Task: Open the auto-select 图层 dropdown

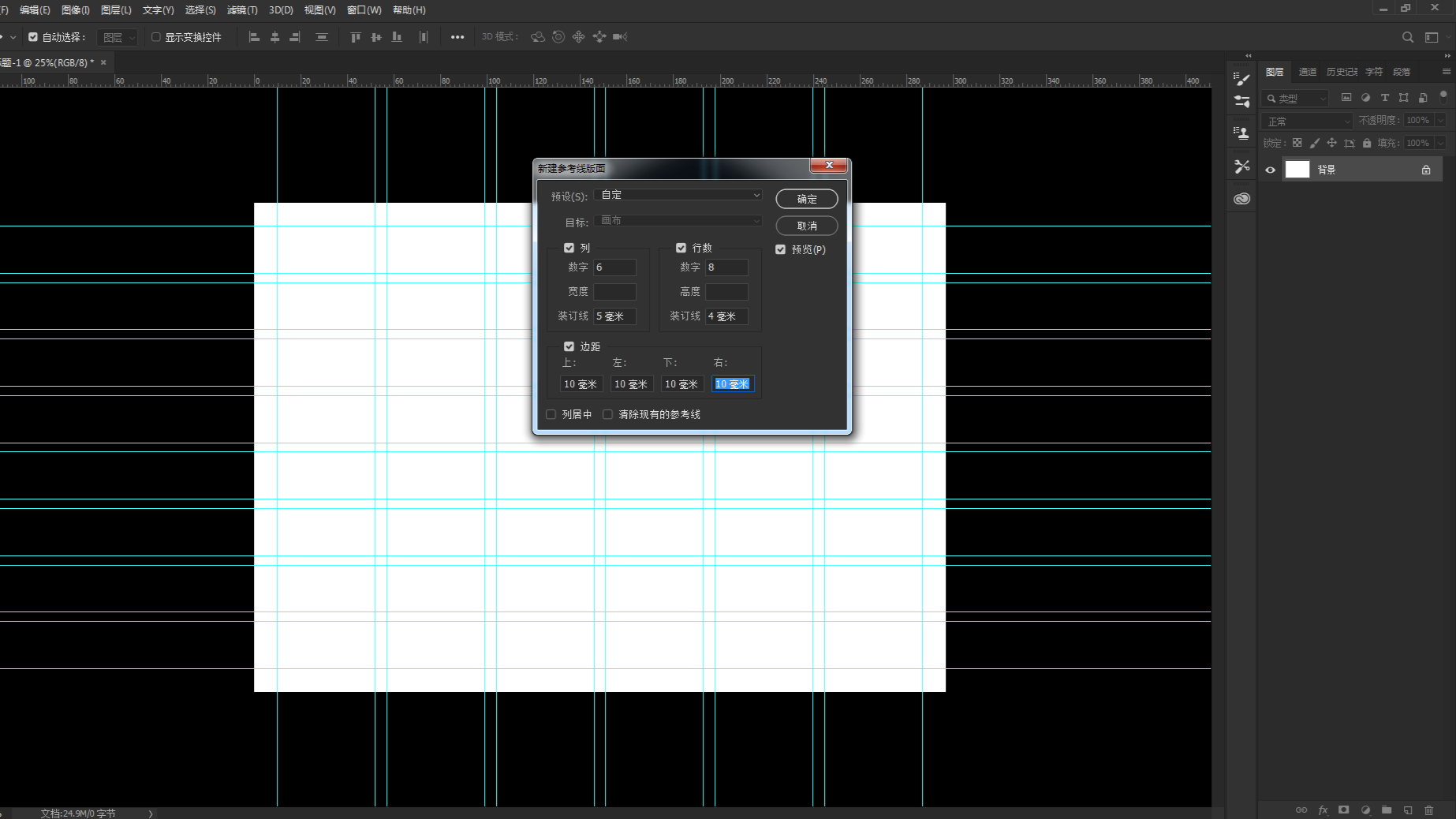Action: 118,37
